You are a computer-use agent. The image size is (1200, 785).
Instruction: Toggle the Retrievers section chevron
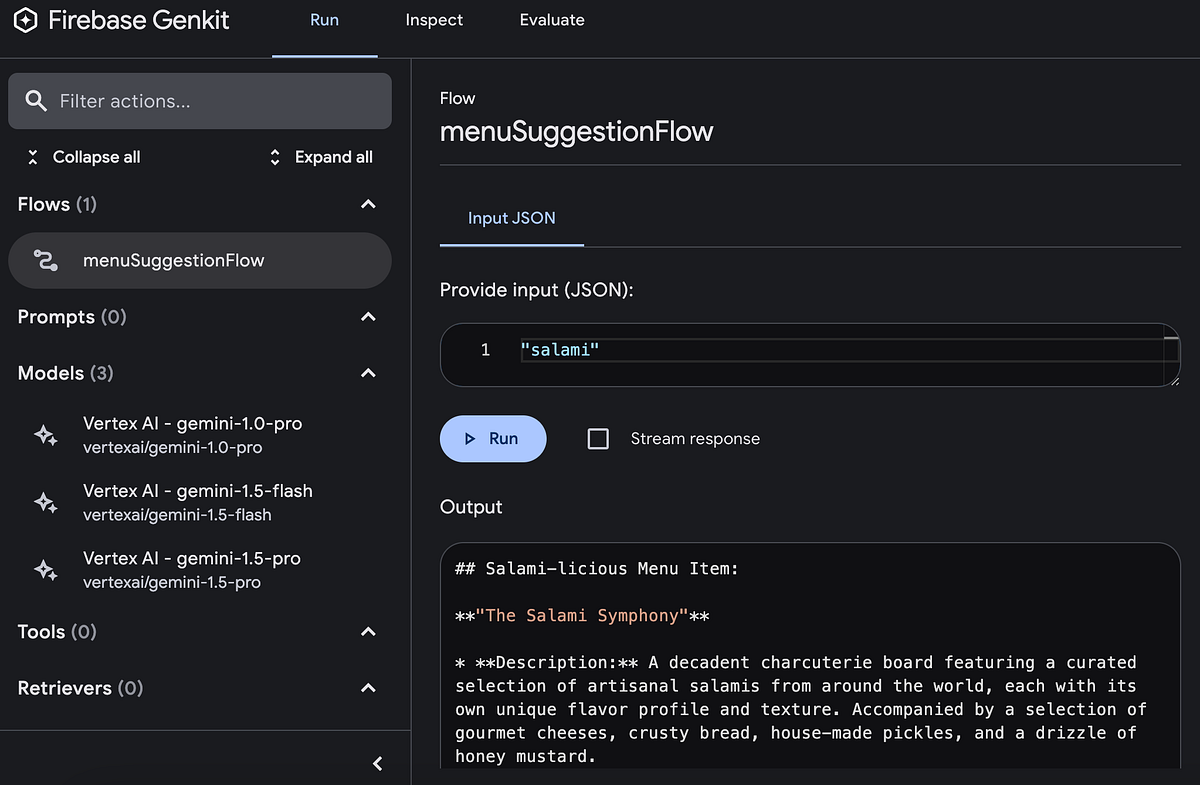coord(368,688)
